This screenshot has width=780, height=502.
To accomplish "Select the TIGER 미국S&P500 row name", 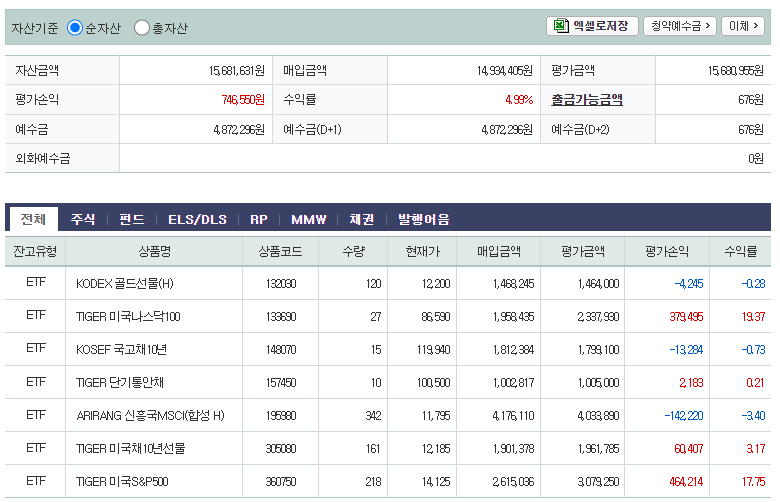I will pos(122,482).
